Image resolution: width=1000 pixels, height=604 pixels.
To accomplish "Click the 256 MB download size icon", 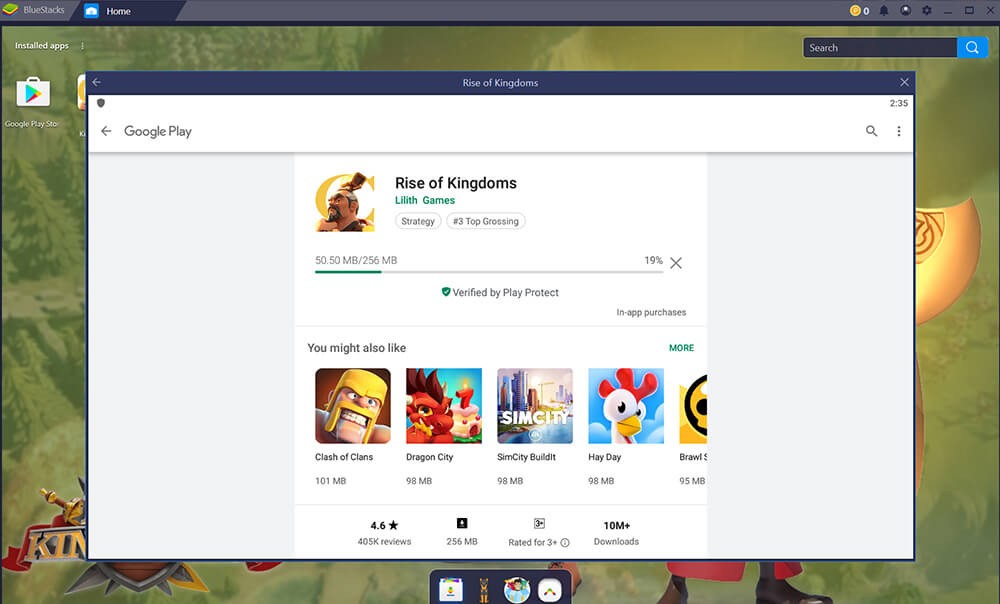I will [462, 524].
